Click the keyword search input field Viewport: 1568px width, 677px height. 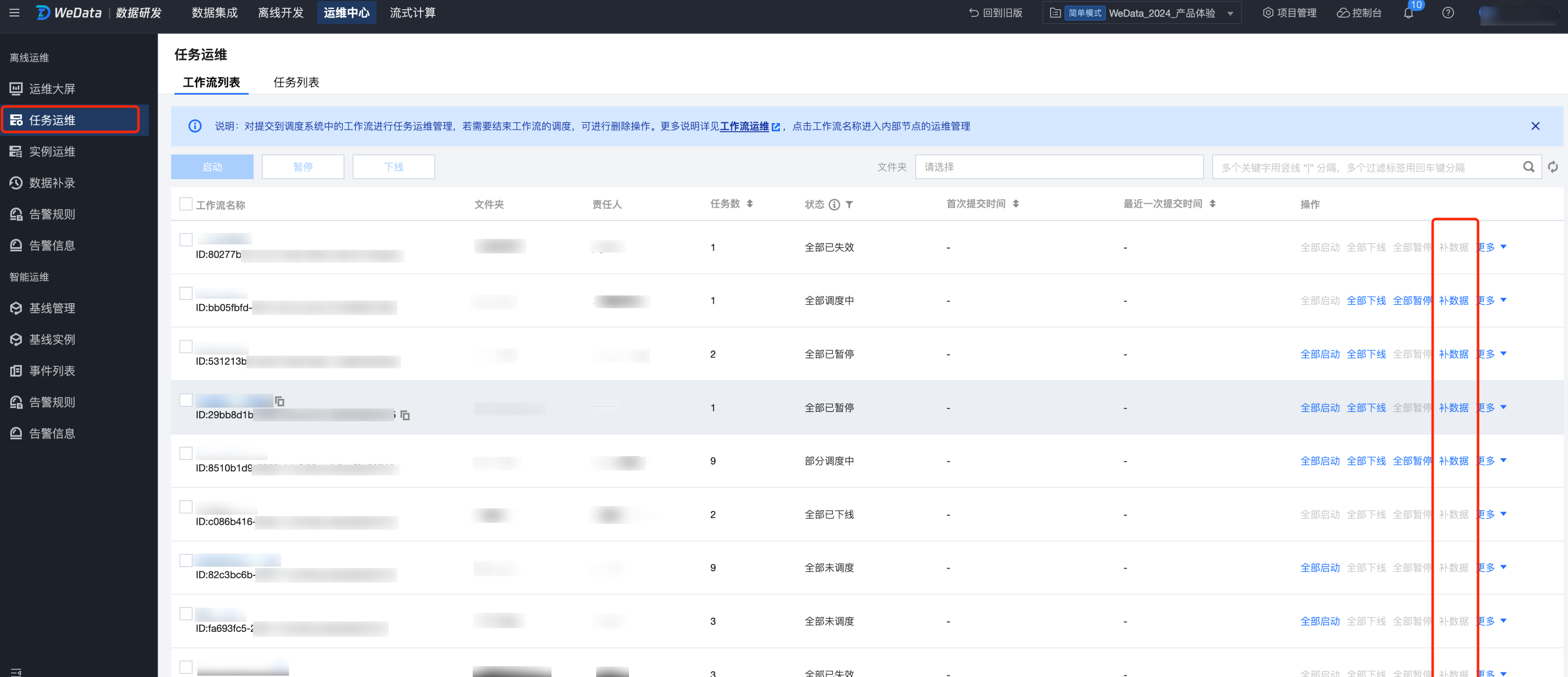(1363, 167)
